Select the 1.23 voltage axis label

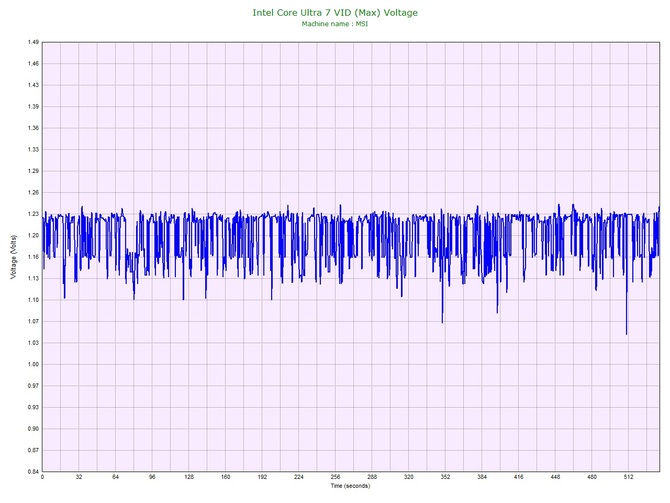click(33, 214)
